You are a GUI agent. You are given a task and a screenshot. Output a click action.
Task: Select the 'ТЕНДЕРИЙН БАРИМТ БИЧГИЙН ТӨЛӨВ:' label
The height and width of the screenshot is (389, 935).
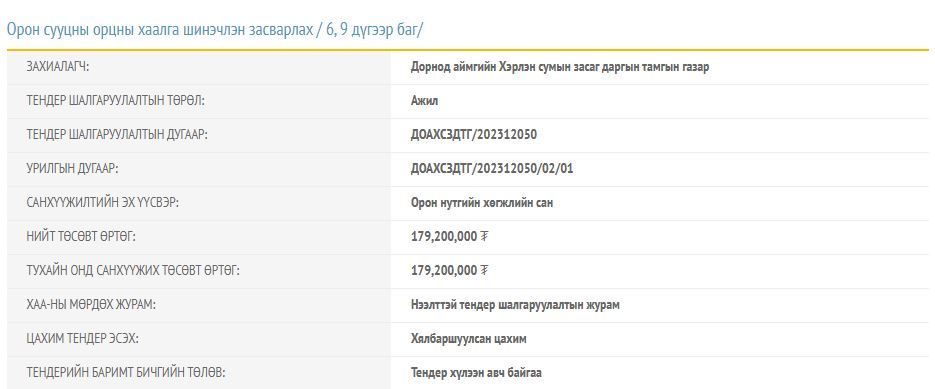click(125, 373)
